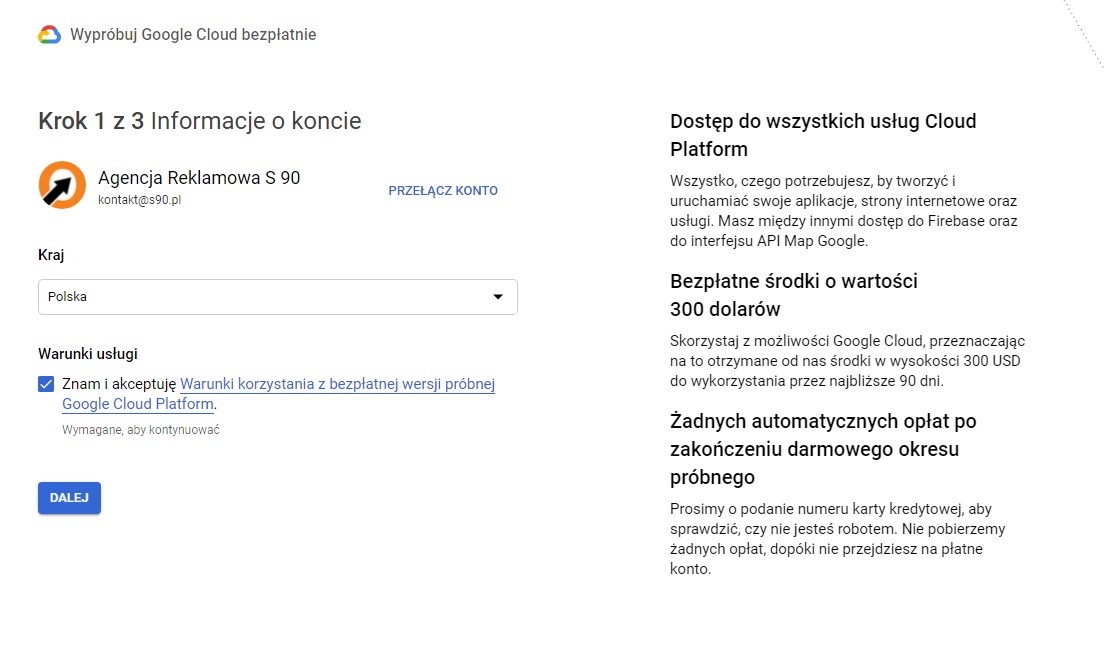Click the 'Warunki usługi' section label
This screenshot has width=1104, height=655.
(x=88, y=354)
